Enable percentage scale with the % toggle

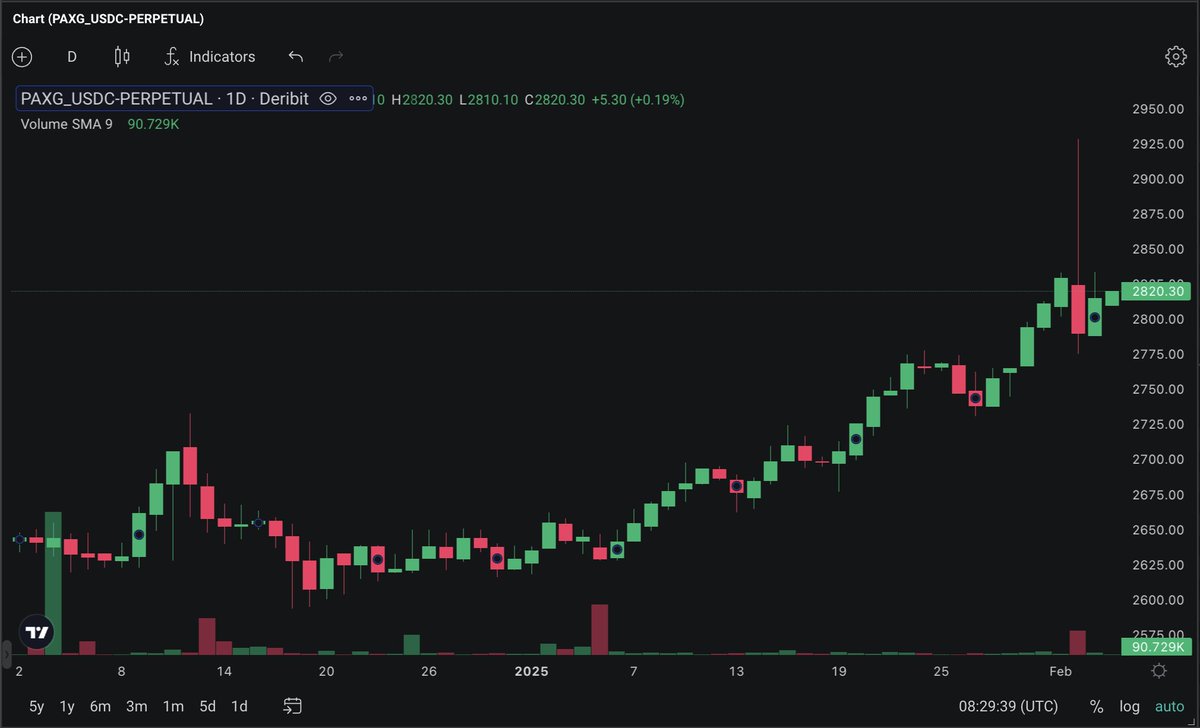tap(1096, 706)
